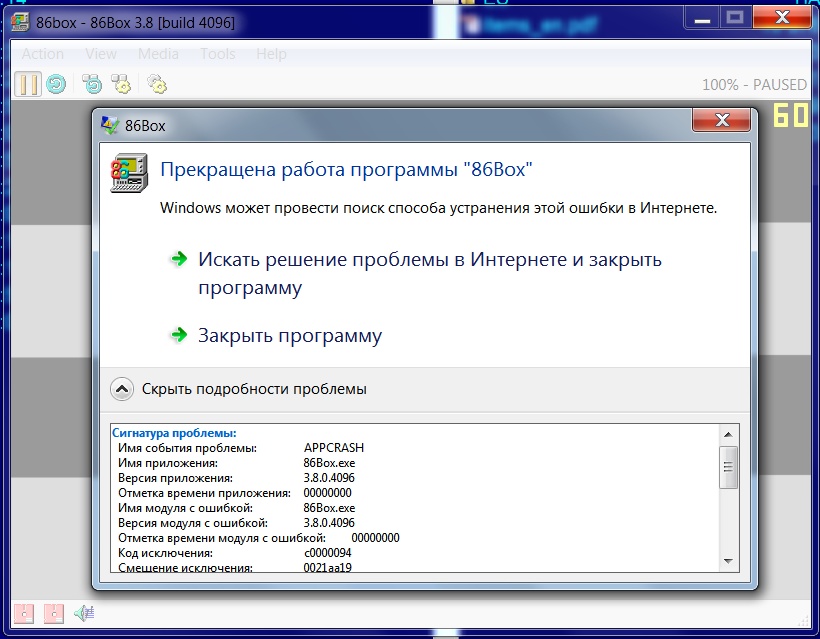The height and width of the screenshot is (639, 820).
Task: Close the 86Box crash dialog
Action: 722,120
